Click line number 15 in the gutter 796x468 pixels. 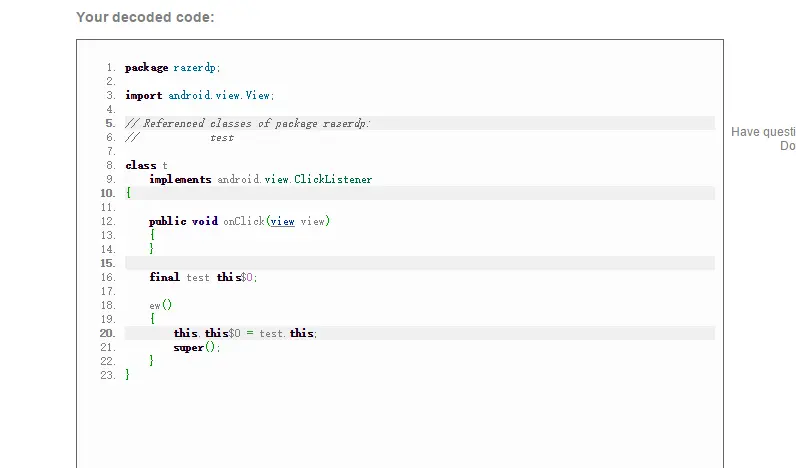[108, 263]
